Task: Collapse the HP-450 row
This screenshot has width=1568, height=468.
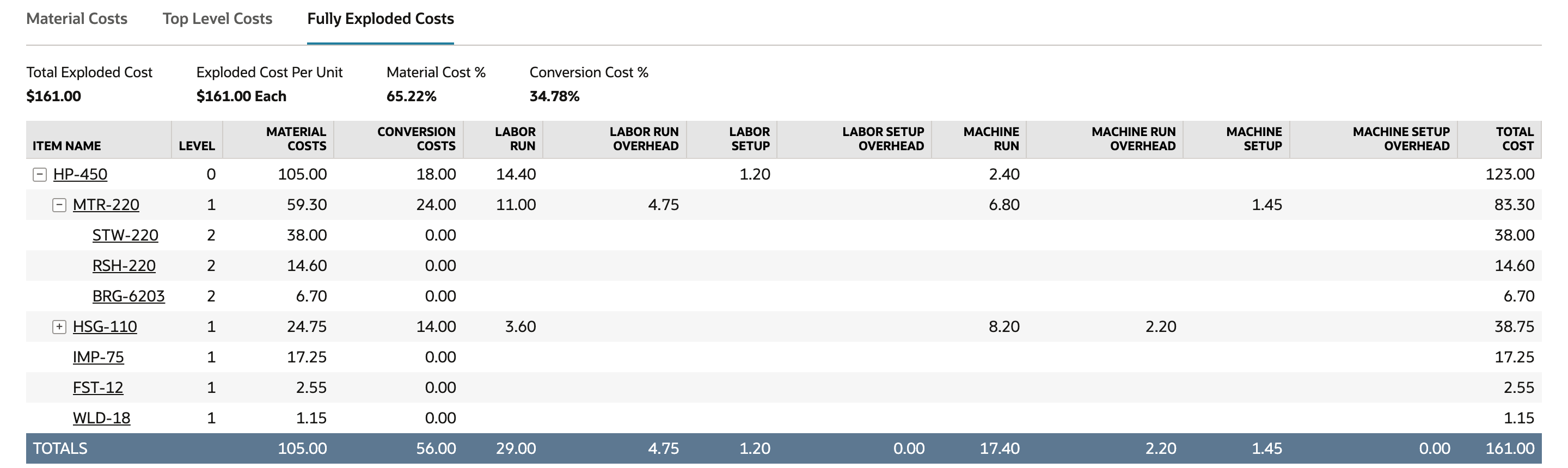Action: [x=40, y=175]
